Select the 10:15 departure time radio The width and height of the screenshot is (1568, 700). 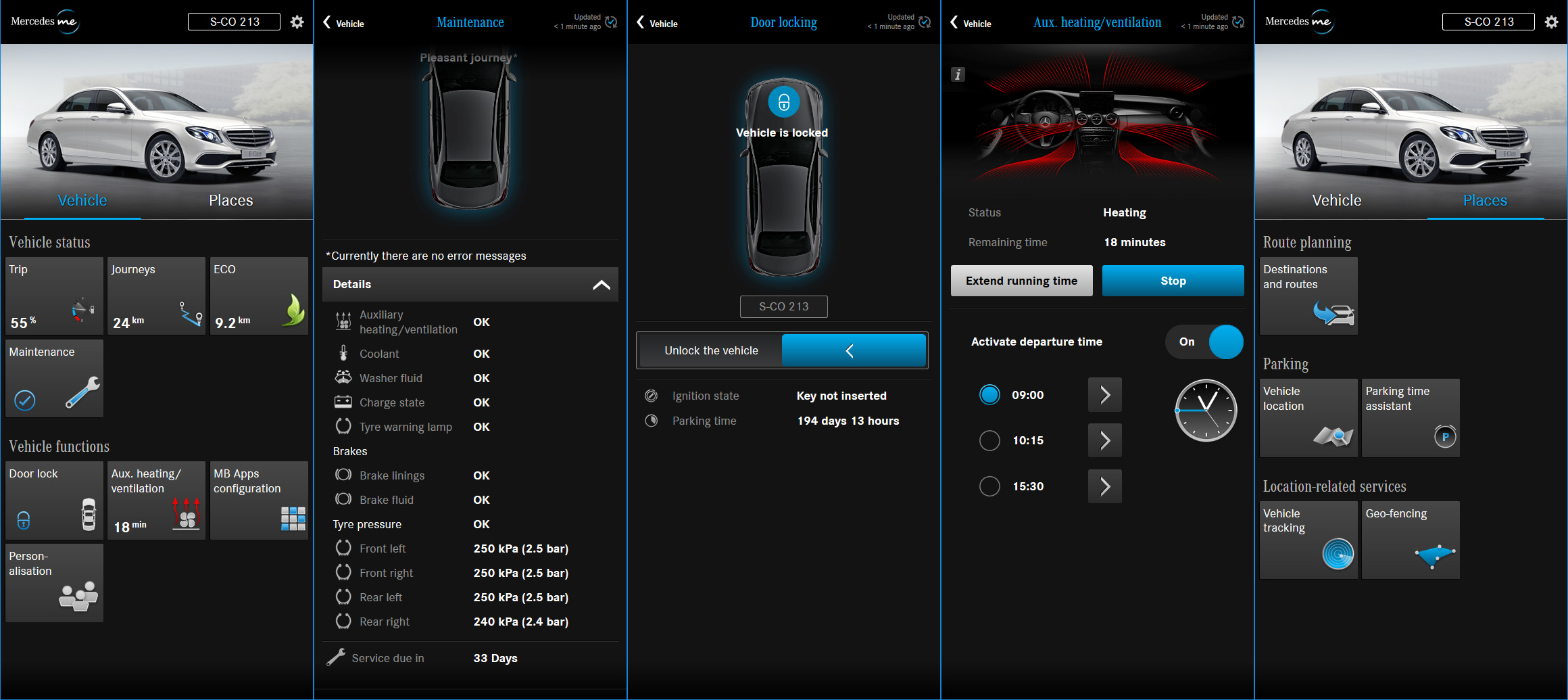click(x=989, y=440)
